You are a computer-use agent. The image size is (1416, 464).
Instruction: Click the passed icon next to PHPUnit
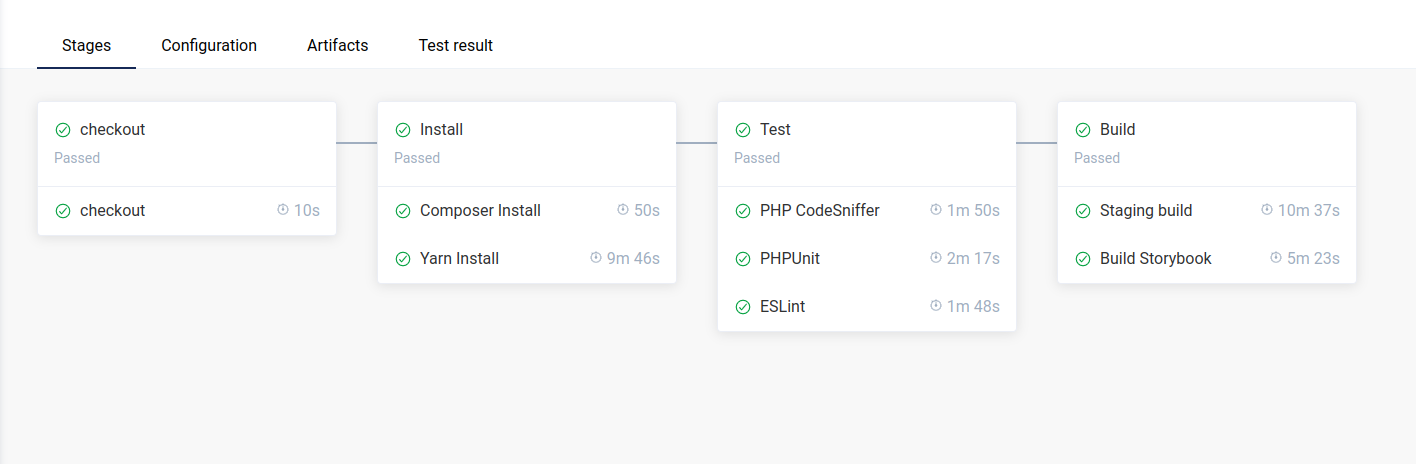tap(743, 259)
